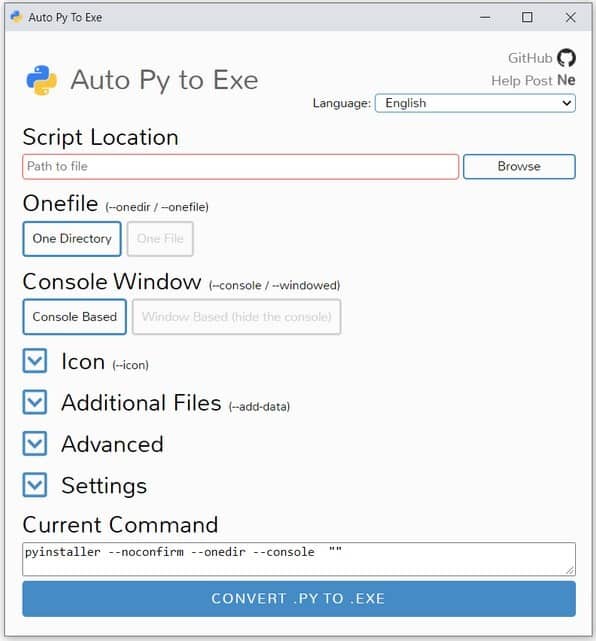Expand the Advanced section chevron
The height and width of the screenshot is (641, 596).
point(35,443)
